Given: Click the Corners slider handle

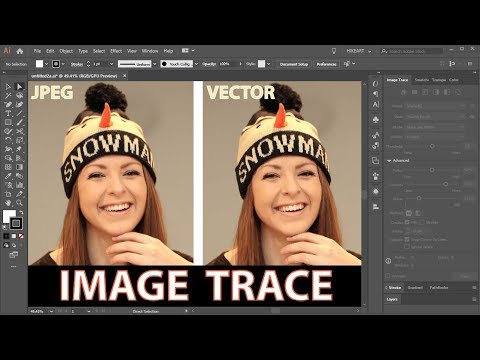Looking at the screenshot, I should [445, 184].
